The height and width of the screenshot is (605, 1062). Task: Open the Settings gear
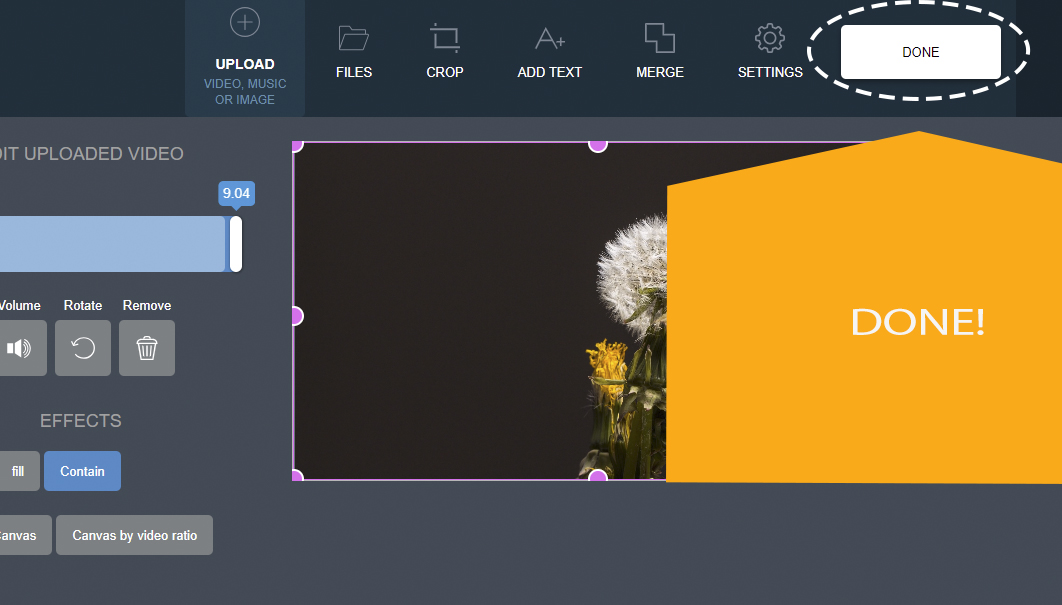point(769,45)
